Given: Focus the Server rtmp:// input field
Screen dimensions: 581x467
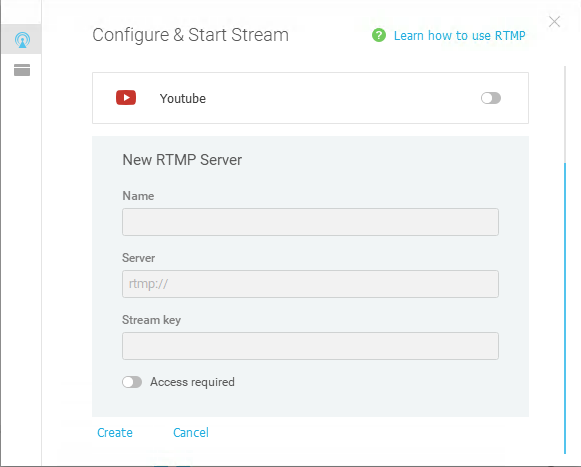Looking at the screenshot, I should (311, 284).
